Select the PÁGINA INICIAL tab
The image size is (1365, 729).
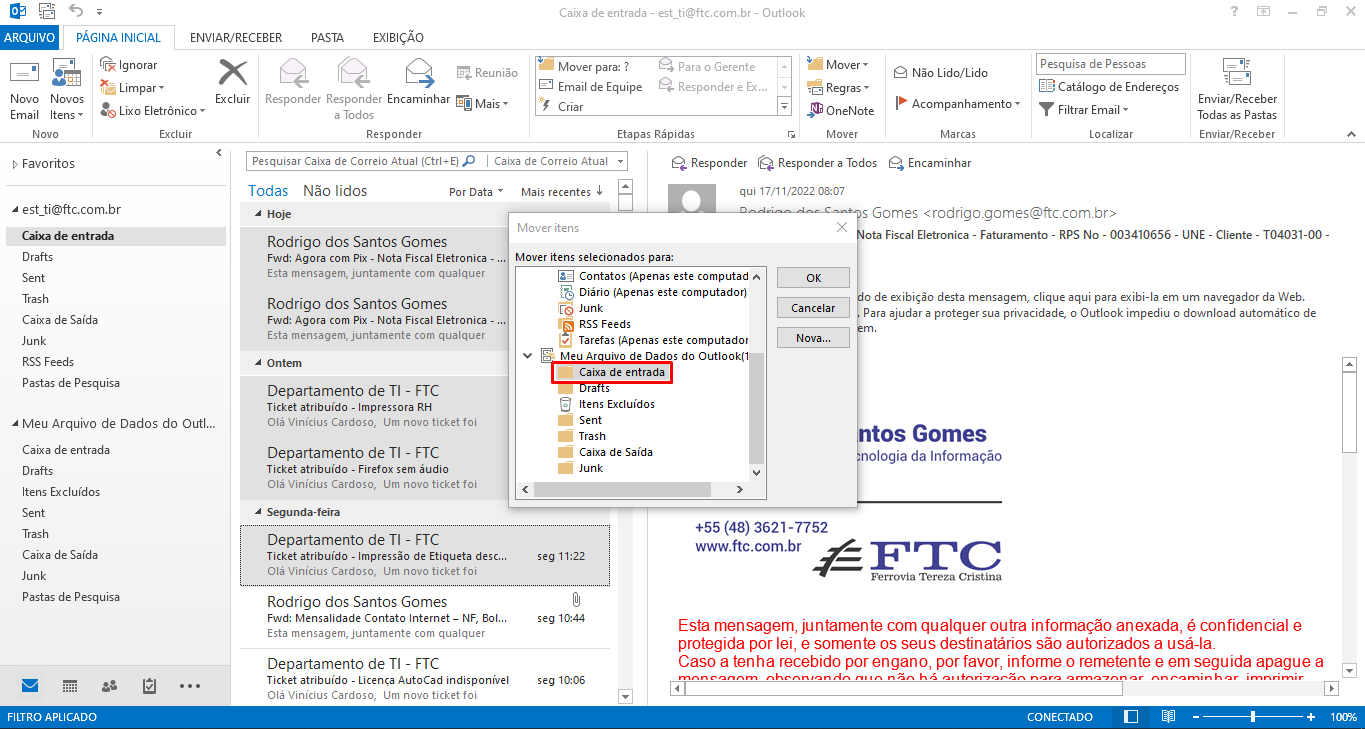[x=118, y=38]
